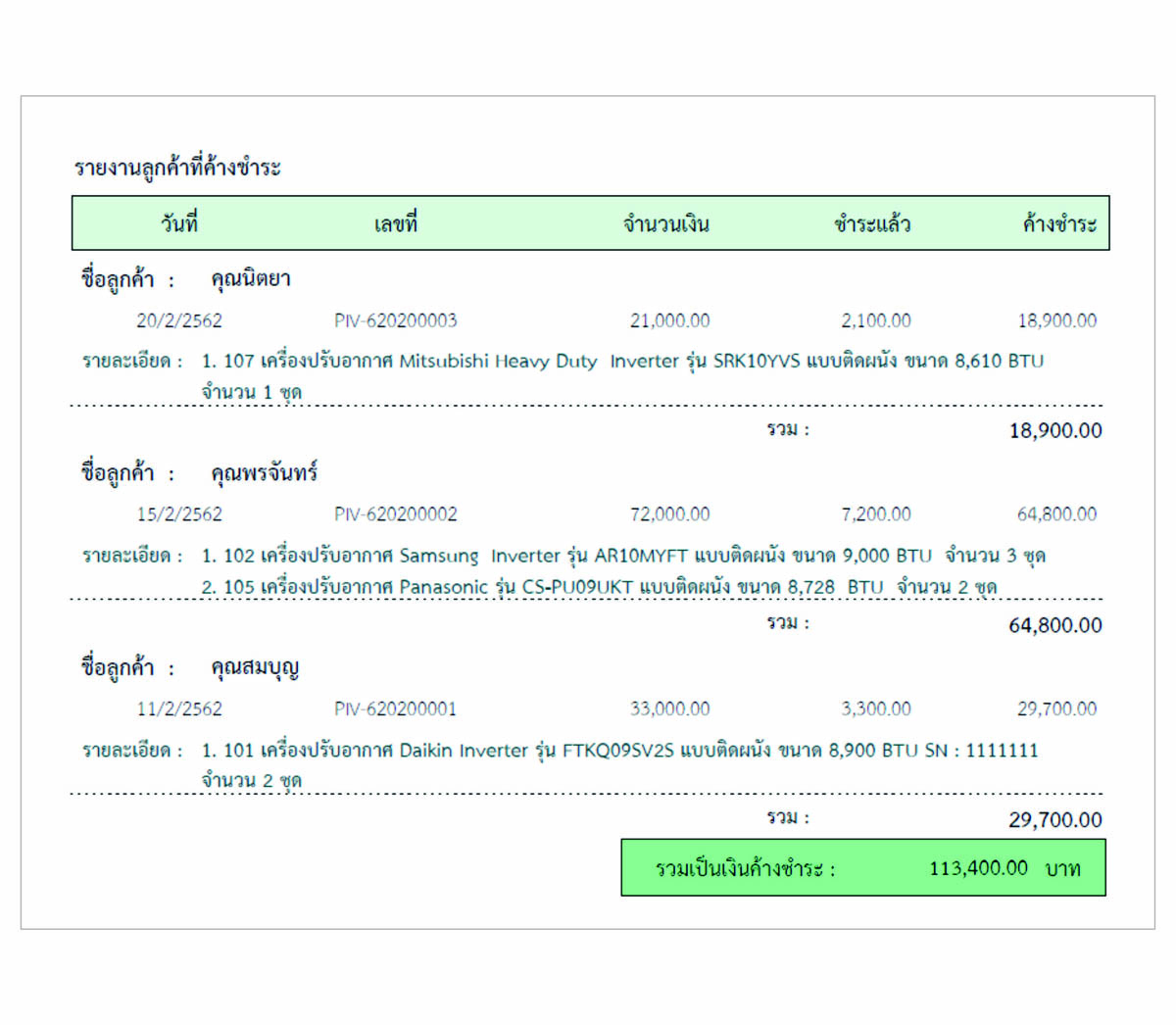Click customer name คุณนิตยา
This screenshot has width=1176, height=1025.
coord(251,279)
